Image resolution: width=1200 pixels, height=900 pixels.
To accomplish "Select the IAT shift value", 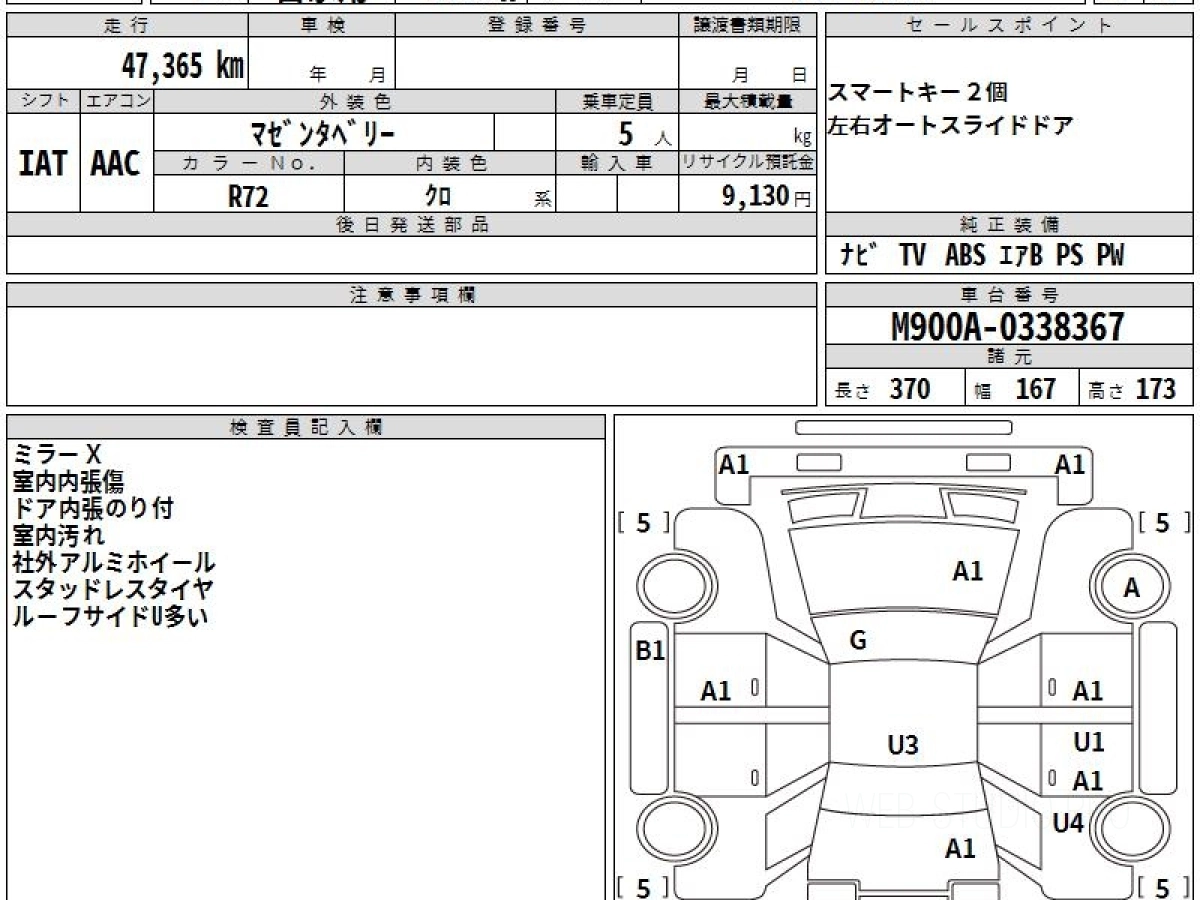I will tap(43, 164).
